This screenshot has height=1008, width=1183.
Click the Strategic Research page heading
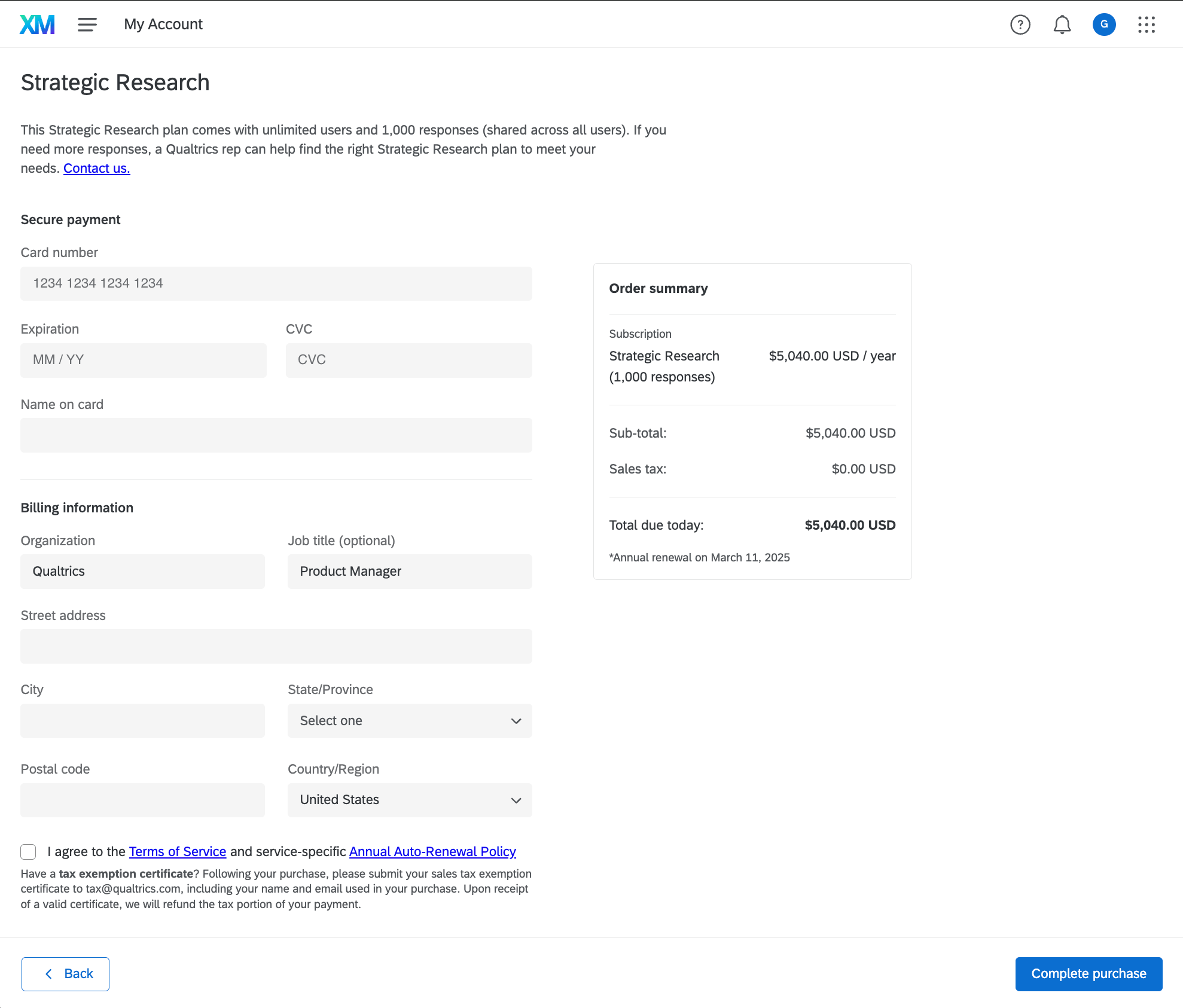[x=115, y=83]
